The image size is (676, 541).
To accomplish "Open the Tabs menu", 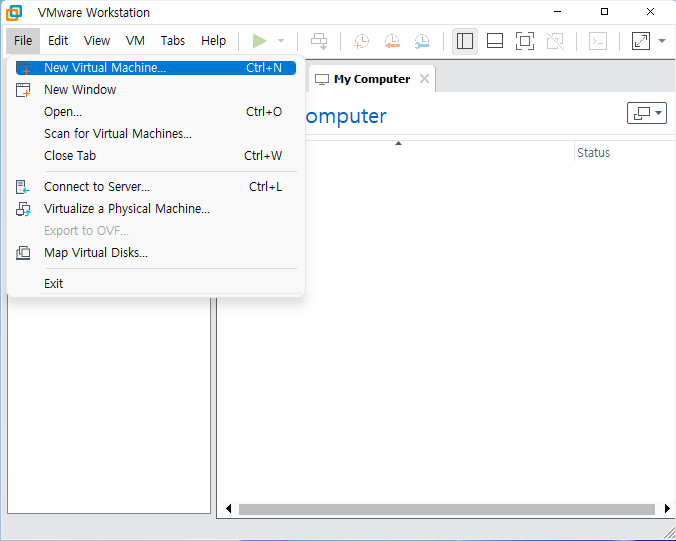I will pos(172,41).
